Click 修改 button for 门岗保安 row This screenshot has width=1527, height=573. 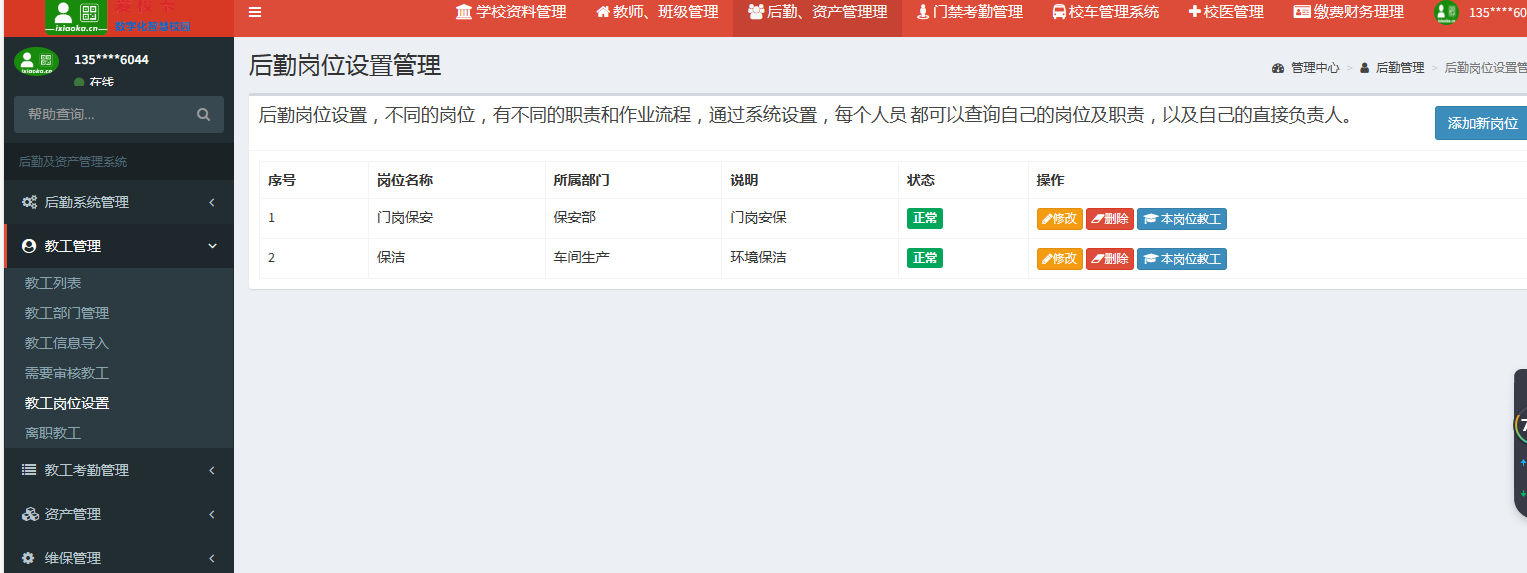click(1060, 219)
